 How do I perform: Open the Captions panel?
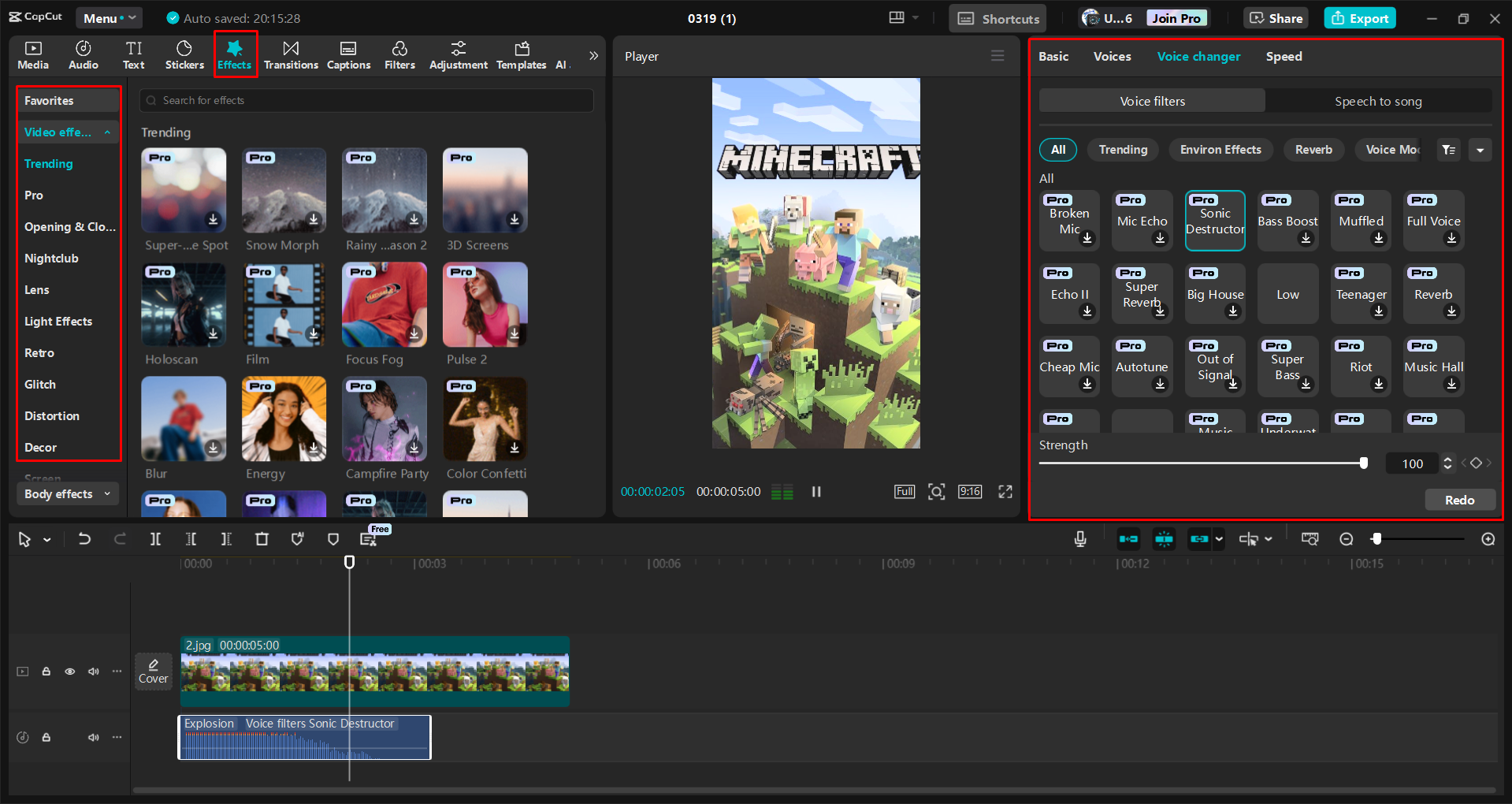(348, 54)
